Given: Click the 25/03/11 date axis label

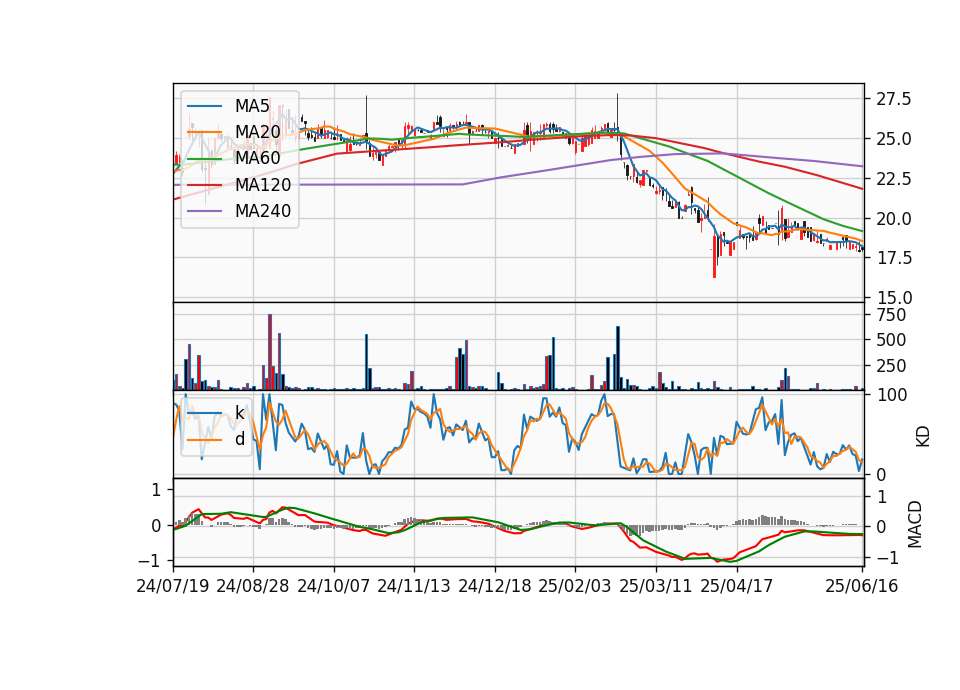Looking at the screenshot, I should click(x=656, y=586).
